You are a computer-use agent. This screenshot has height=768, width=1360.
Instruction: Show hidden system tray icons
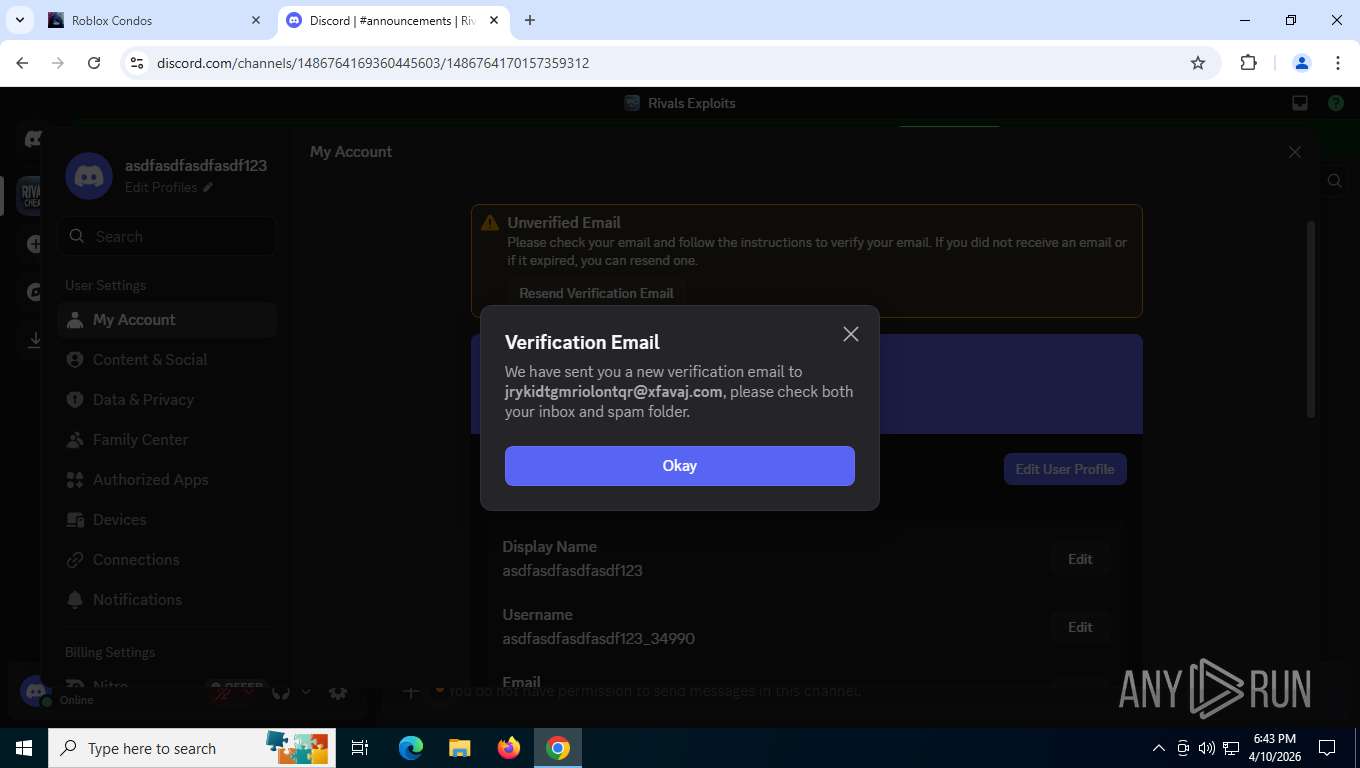(x=1159, y=748)
